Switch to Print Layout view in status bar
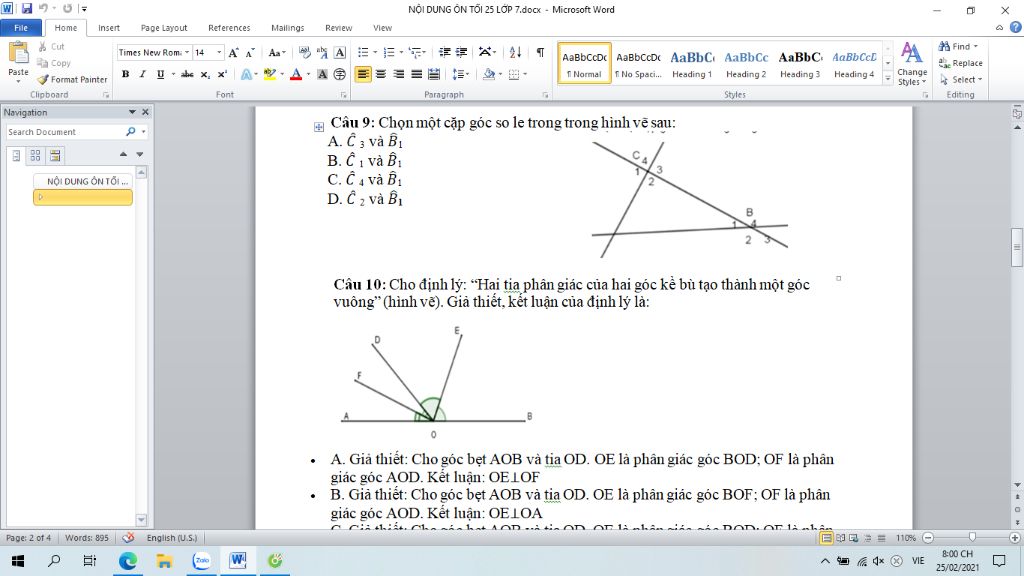Image resolution: width=1024 pixels, height=576 pixels. click(826, 538)
